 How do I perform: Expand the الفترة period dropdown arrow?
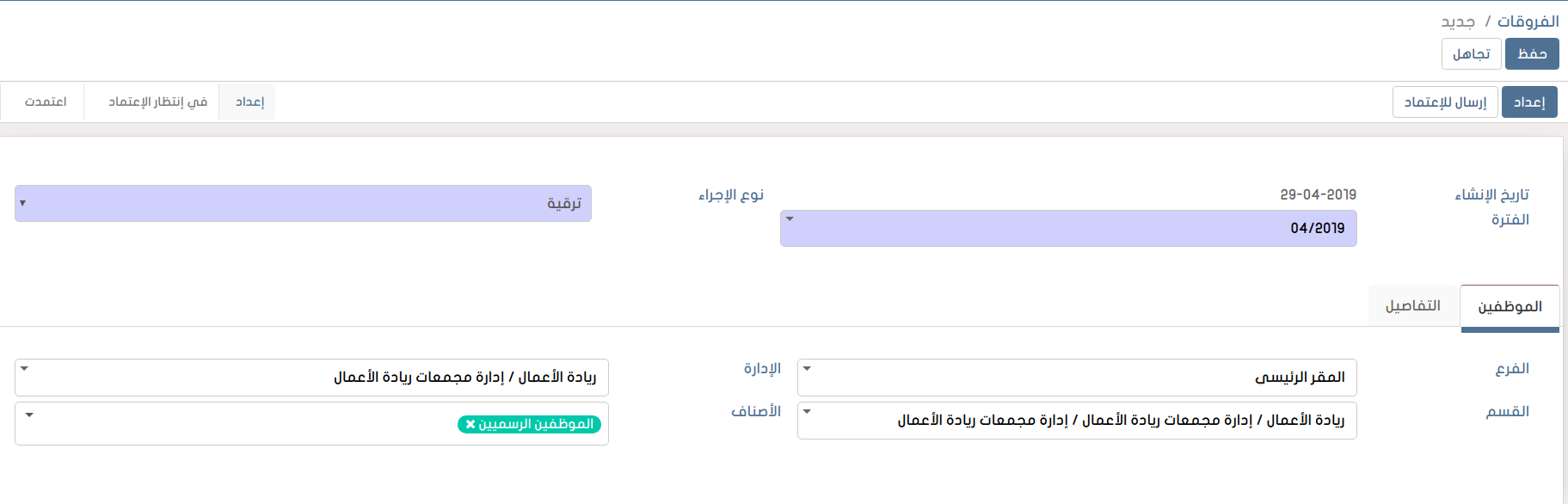790,219
